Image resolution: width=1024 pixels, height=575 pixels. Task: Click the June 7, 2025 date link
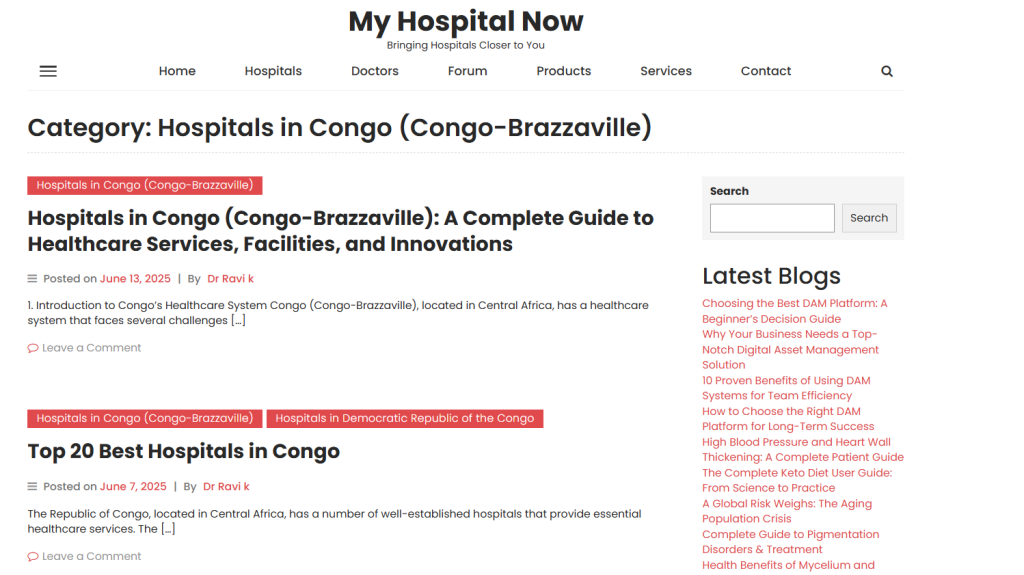click(x=133, y=487)
